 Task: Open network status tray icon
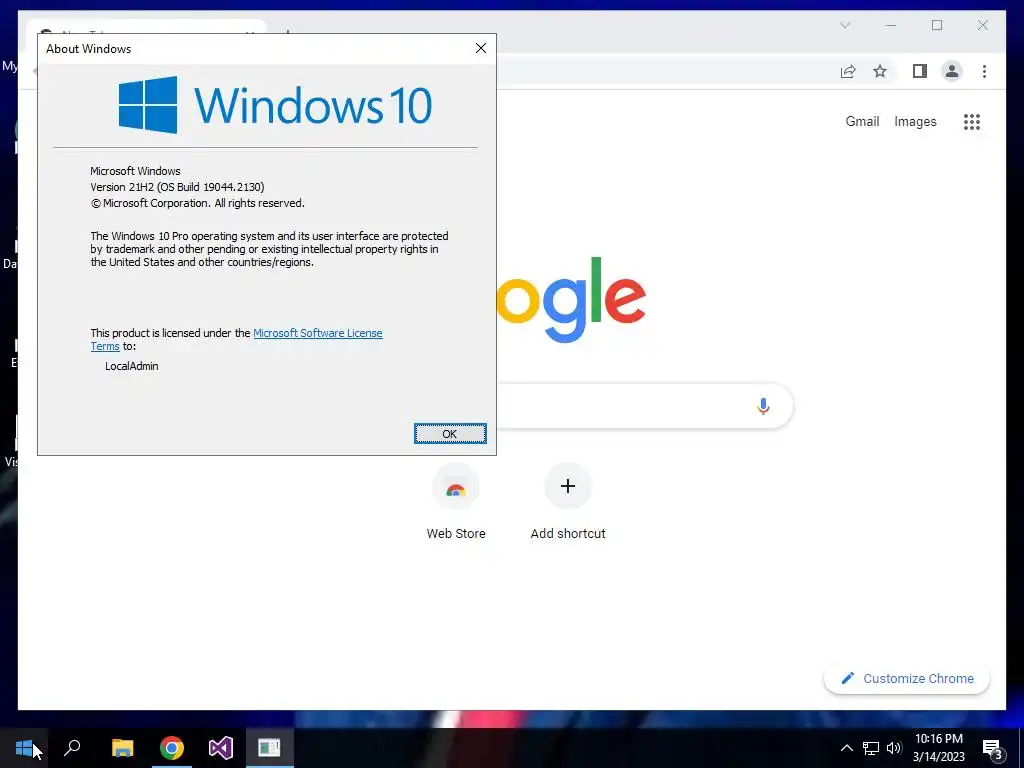point(871,748)
